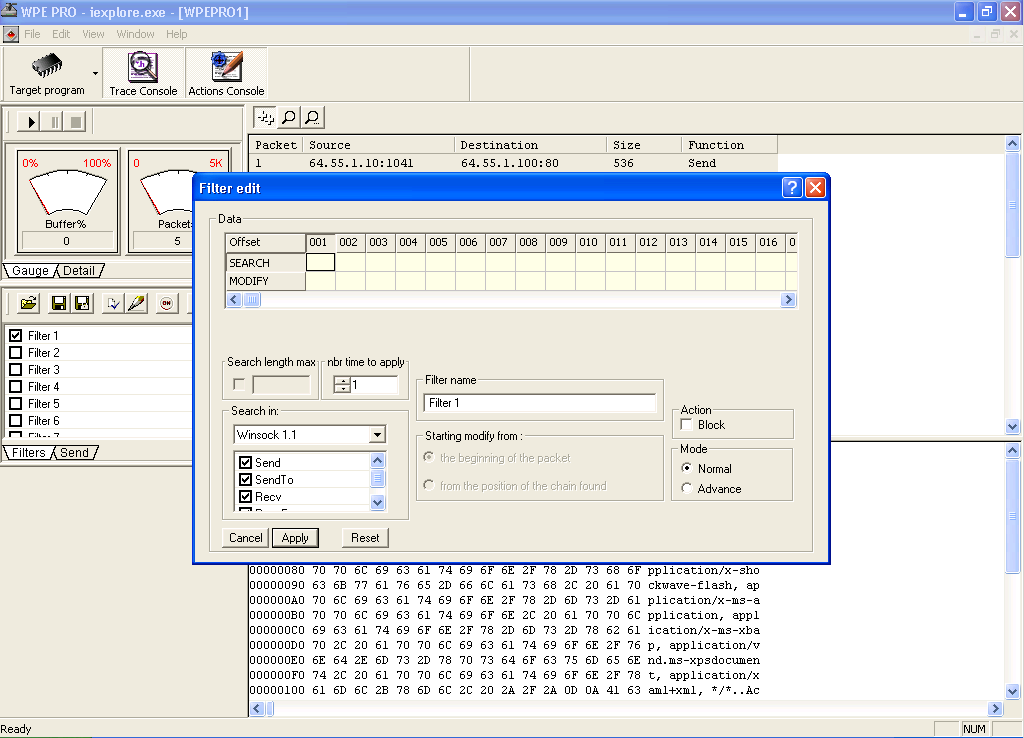Uncheck Recv in Search in list
The width and height of the screenshot is (1024, 738).
[246, 496]
